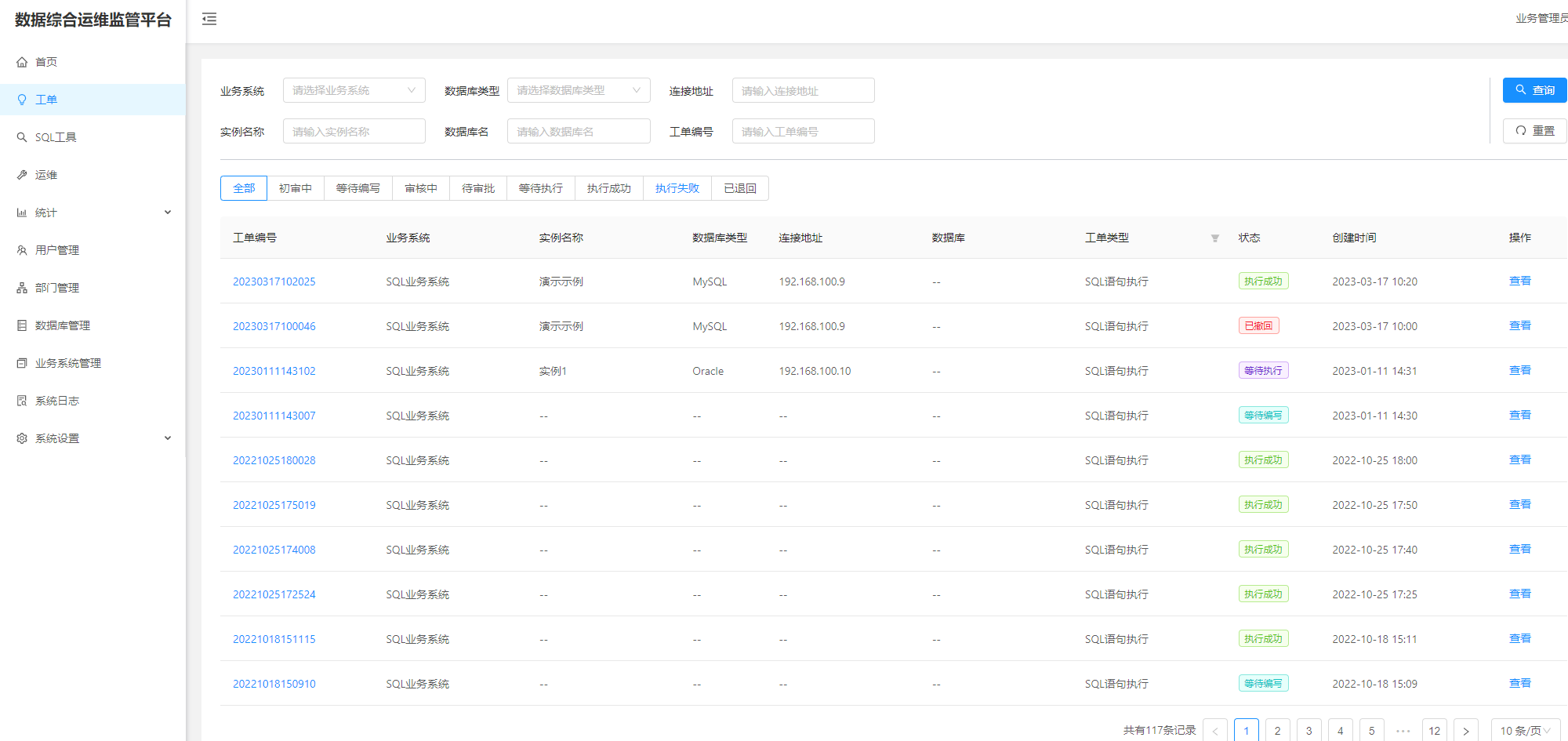This screenshot has height=741, width=1568.
Task: Click 查看 for the 2023-03-17 10:20 row
Action: (x=1520, y=281)
